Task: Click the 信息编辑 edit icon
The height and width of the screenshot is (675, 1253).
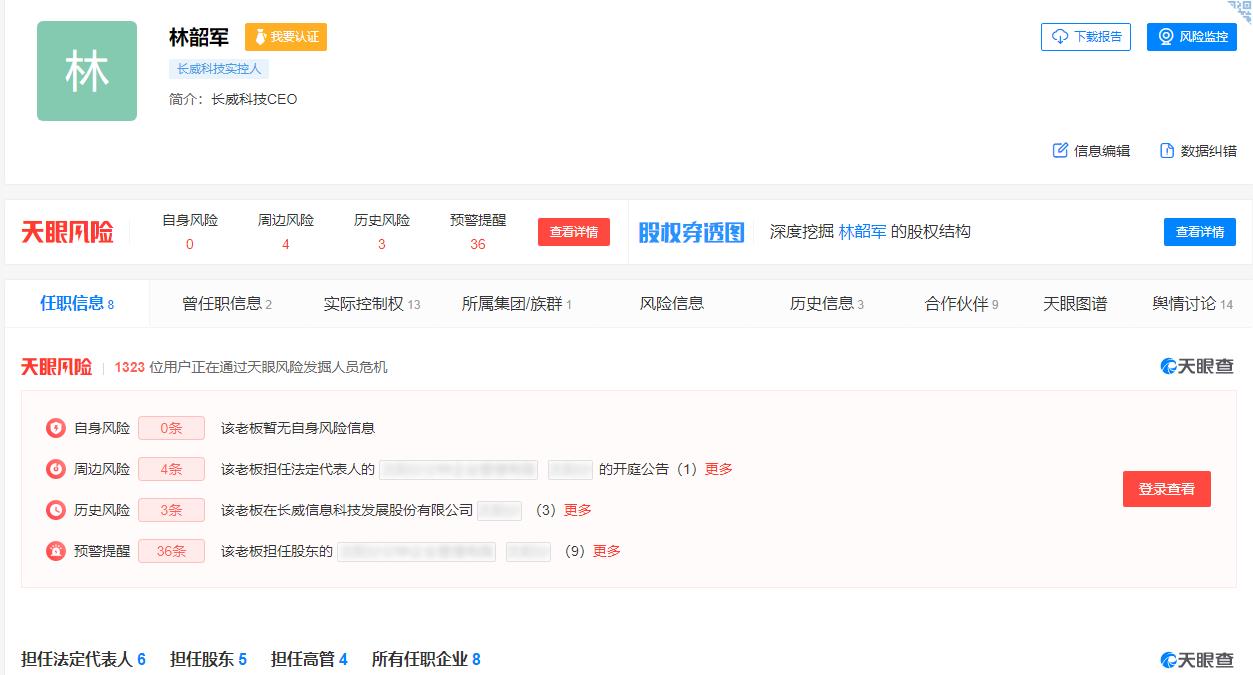Action: tap(1061, 151)
